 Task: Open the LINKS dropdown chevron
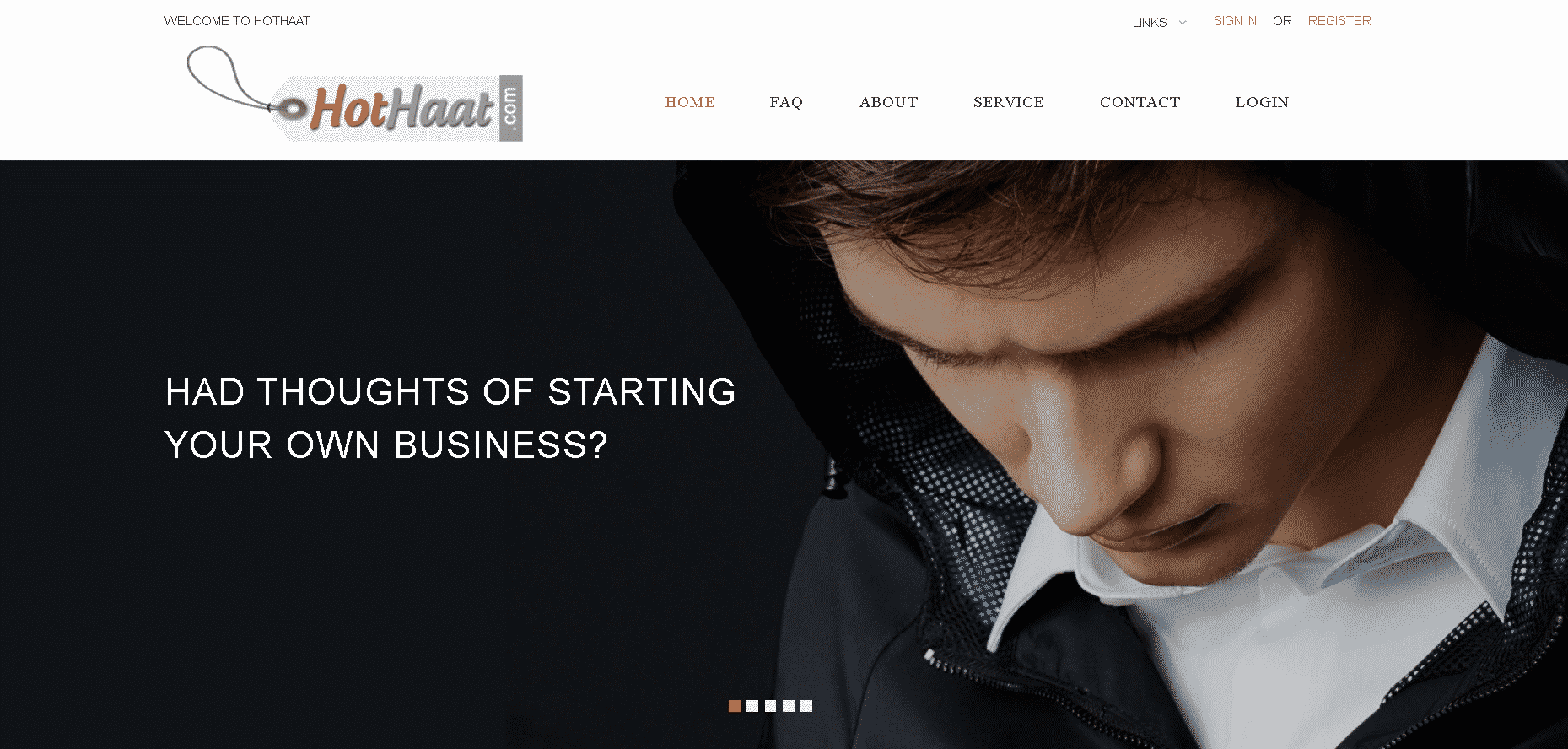tap(1183, 23)
